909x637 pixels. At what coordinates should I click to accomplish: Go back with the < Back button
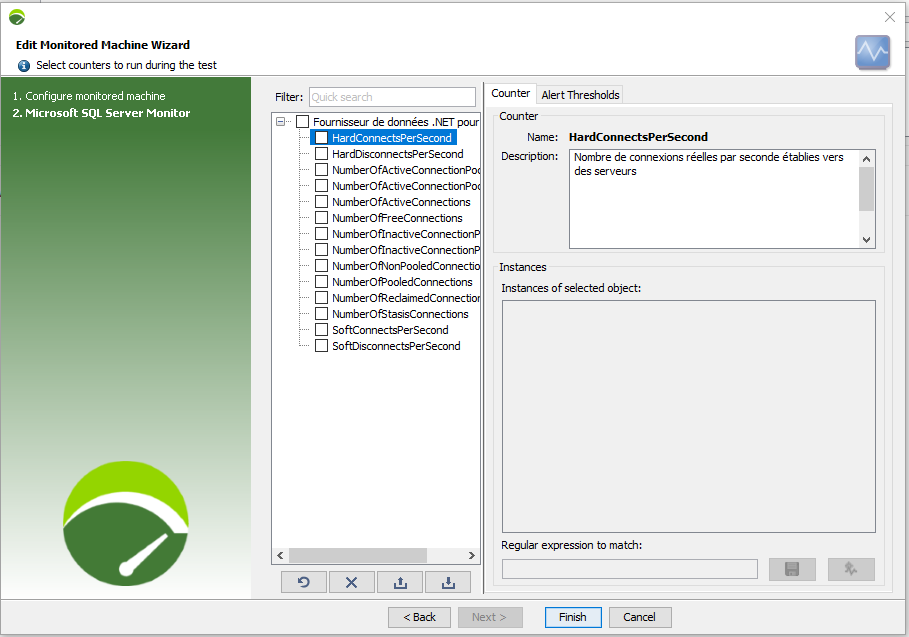tap(419, 617)
